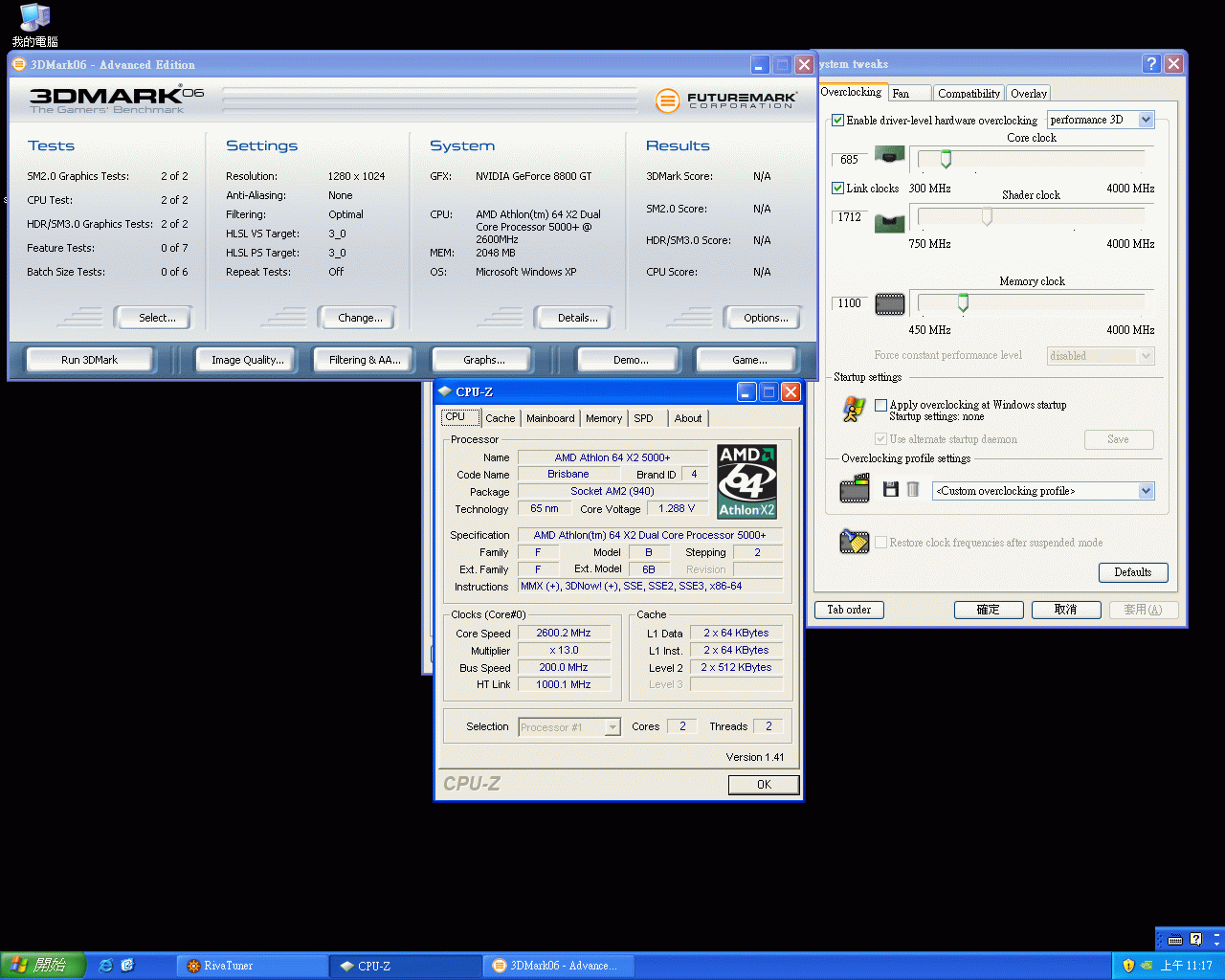Click the memory clock value field 1100
The width and height of the screenshot is (1225, 980).
point(850,303)
